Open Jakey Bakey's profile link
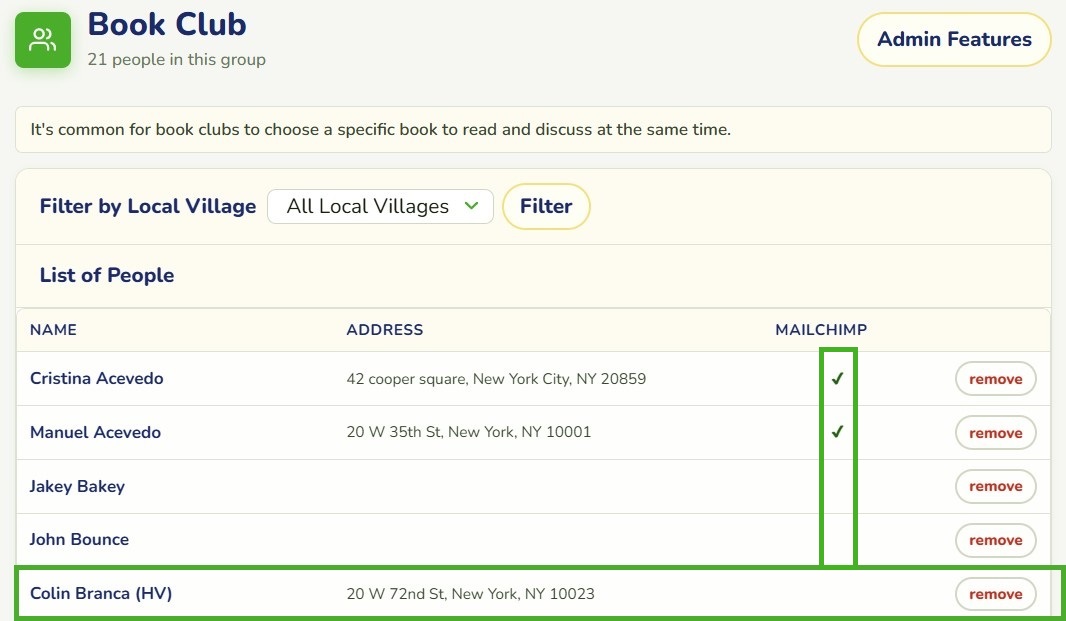The width and height of the screenshot is (1066, 621). pos(78,486)
